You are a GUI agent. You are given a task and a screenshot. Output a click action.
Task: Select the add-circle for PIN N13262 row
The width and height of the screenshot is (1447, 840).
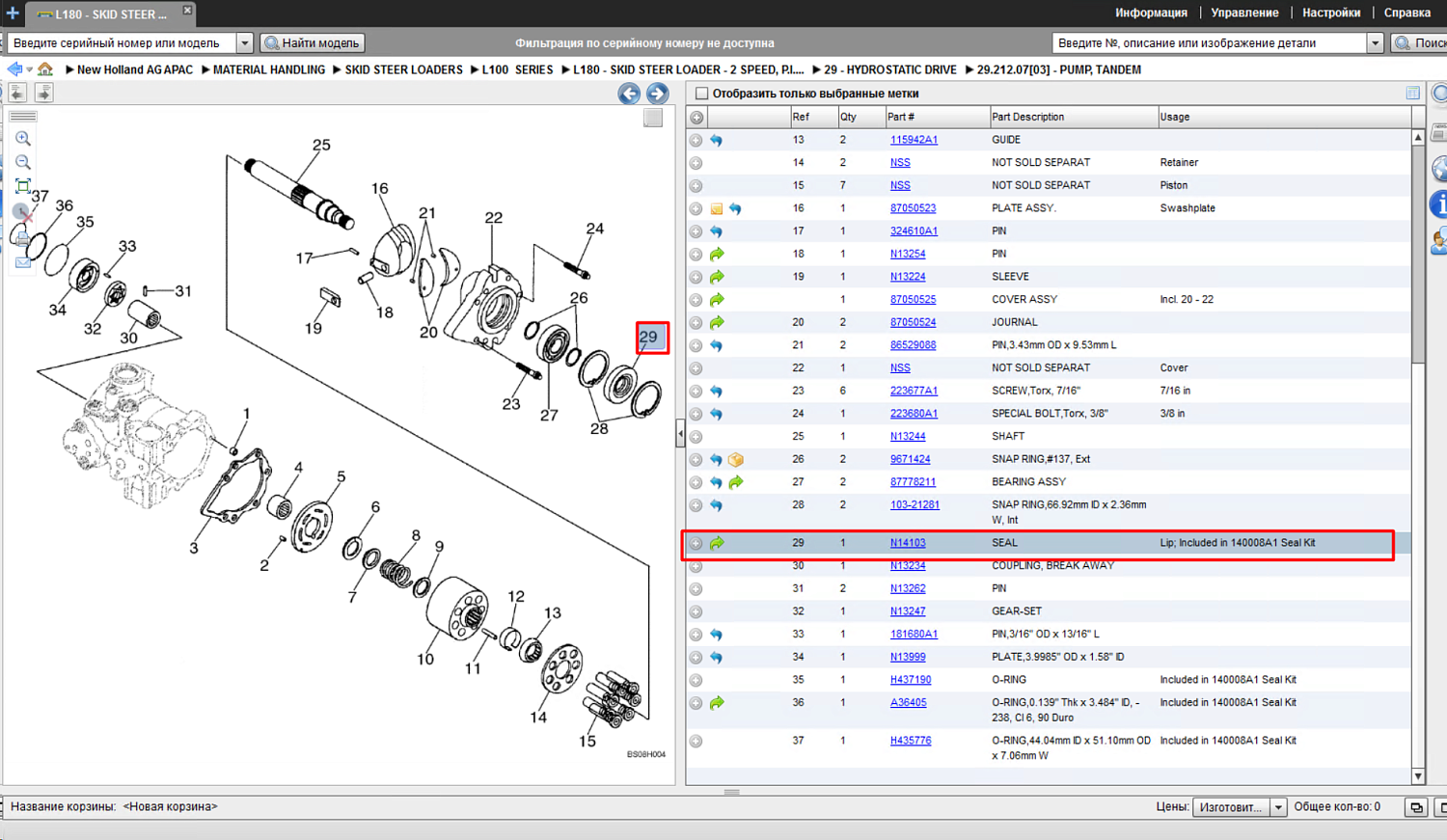[696, 589]
